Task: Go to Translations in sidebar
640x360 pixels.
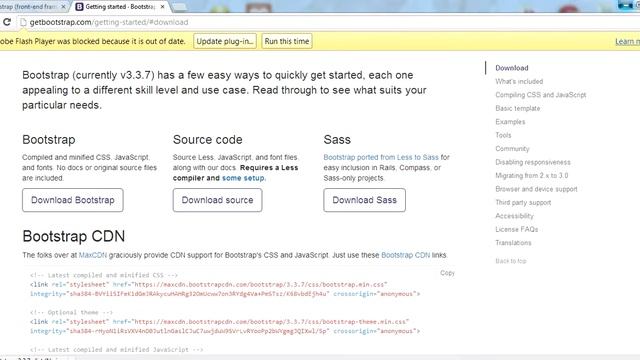Action: point(513,243)
